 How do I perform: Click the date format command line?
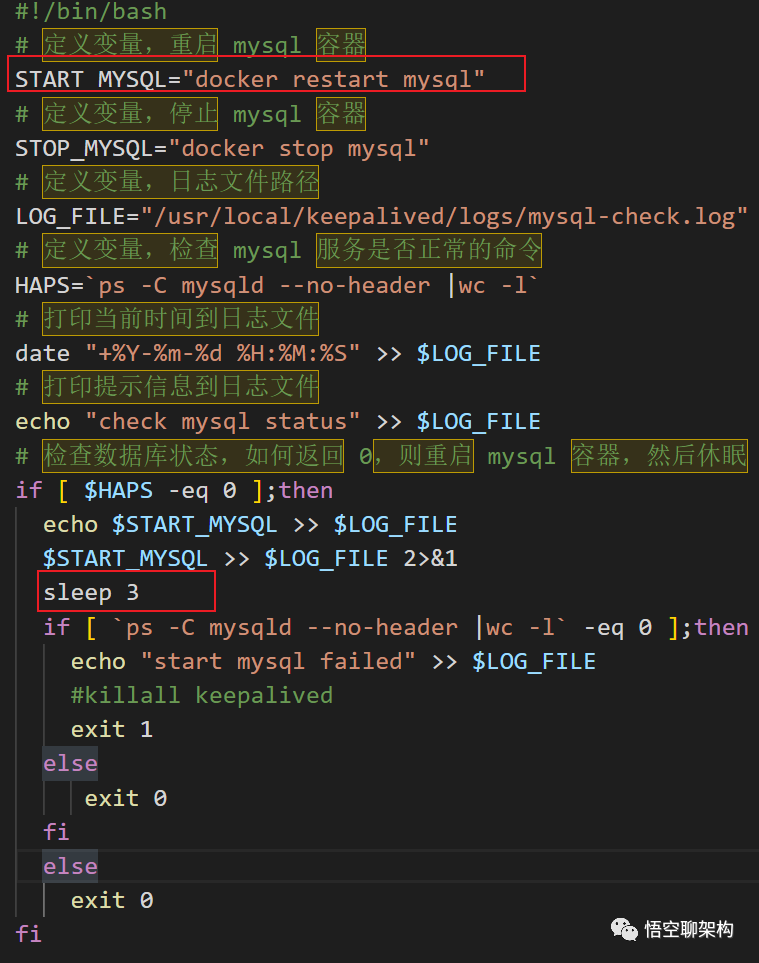tap(277, 354)
